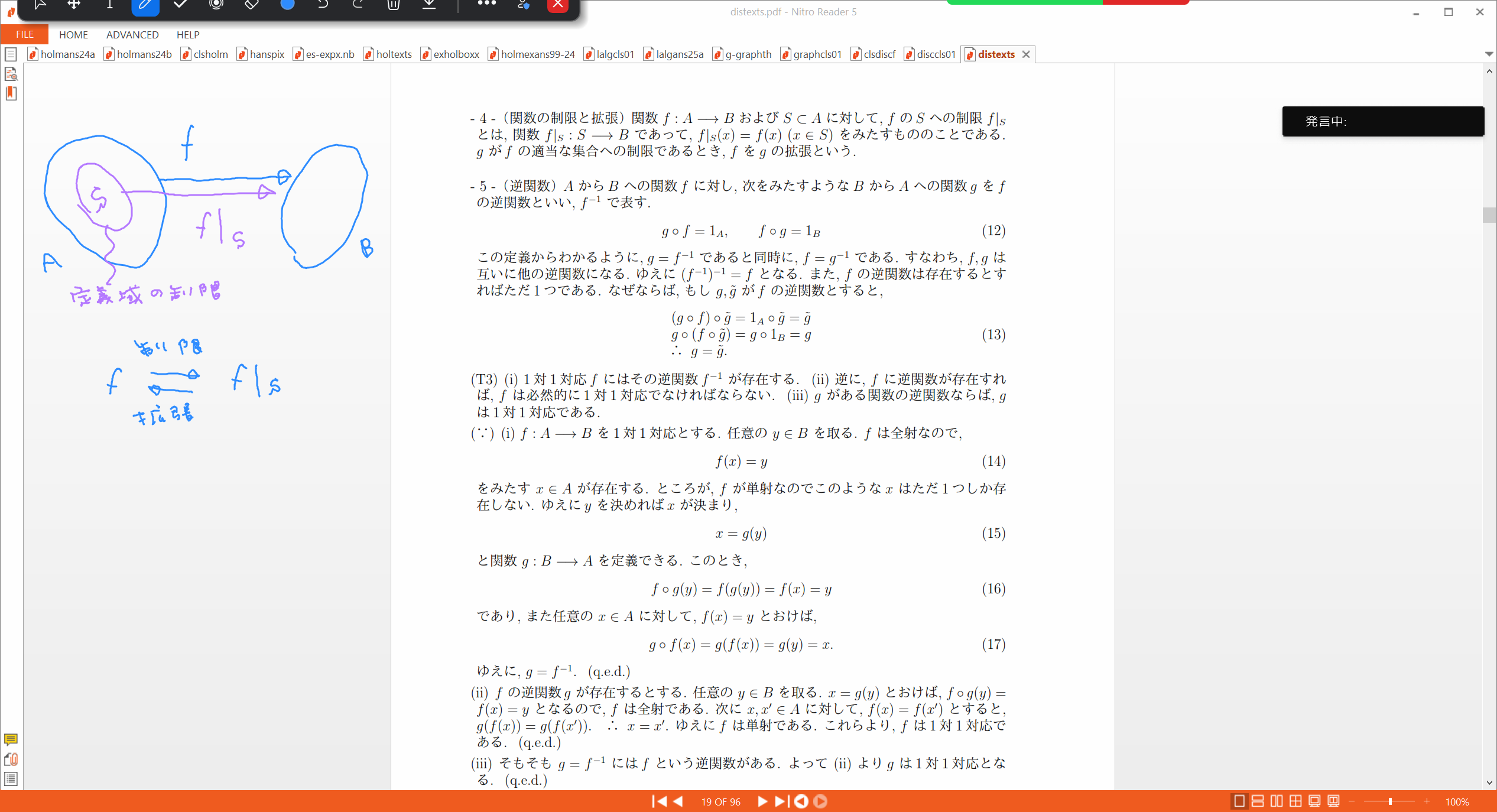Switch to lalgans25a document tab

point(674,54)
